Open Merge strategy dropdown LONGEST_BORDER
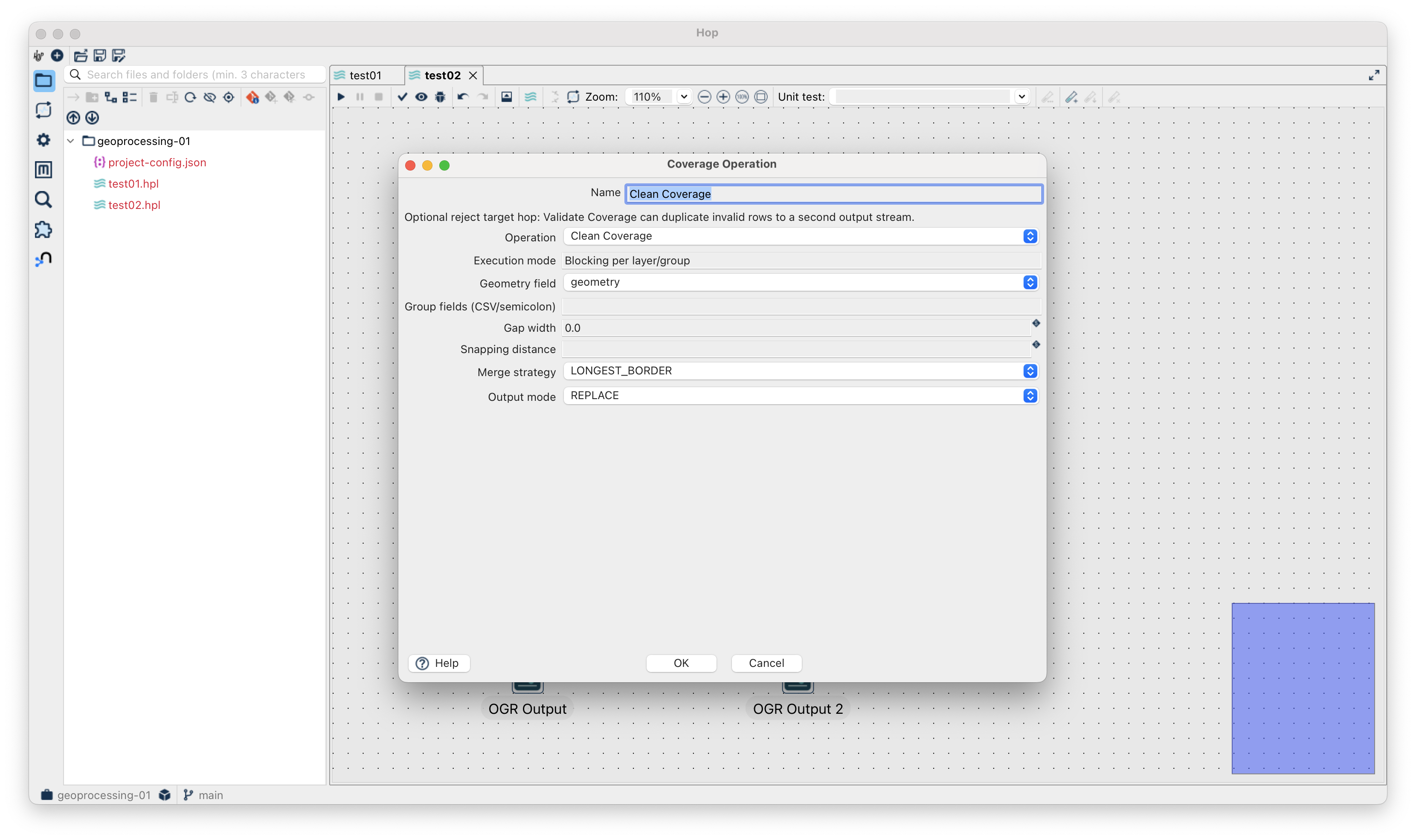The height and width of the screenshot is (840, 1416). [801, 371]
